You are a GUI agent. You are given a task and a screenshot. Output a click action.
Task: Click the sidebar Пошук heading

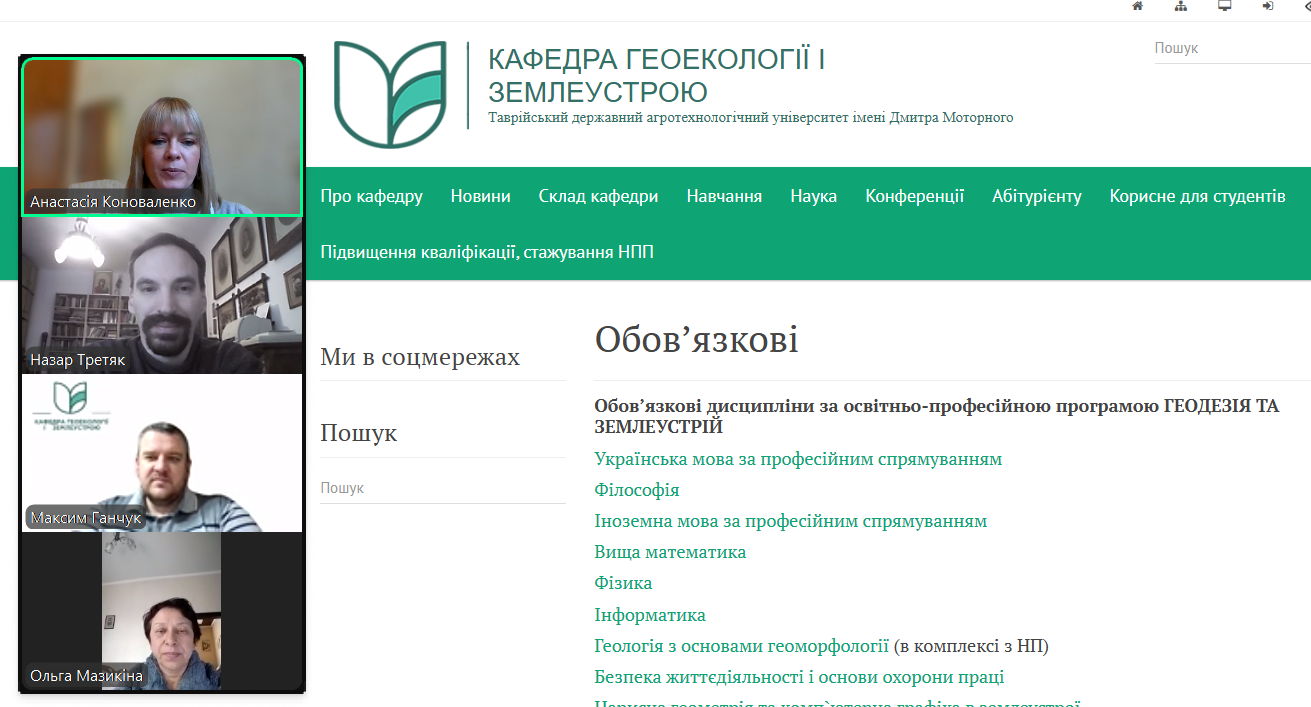tap(358, 433)
